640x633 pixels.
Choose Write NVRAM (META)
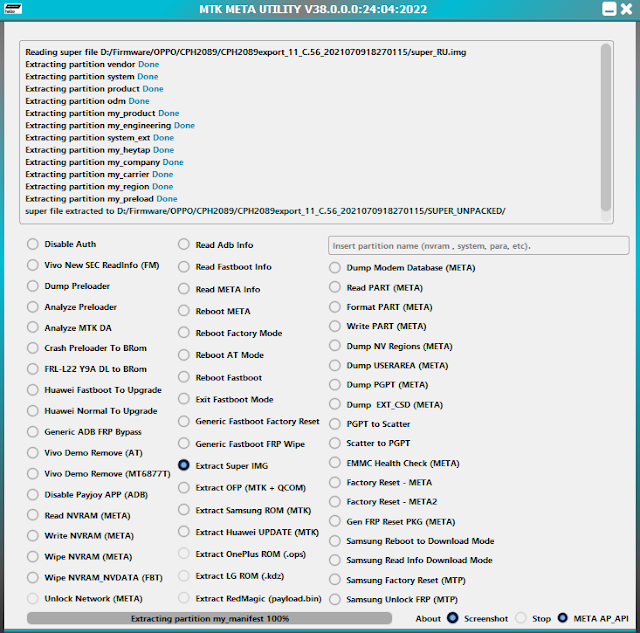click(x=33, y=535)
